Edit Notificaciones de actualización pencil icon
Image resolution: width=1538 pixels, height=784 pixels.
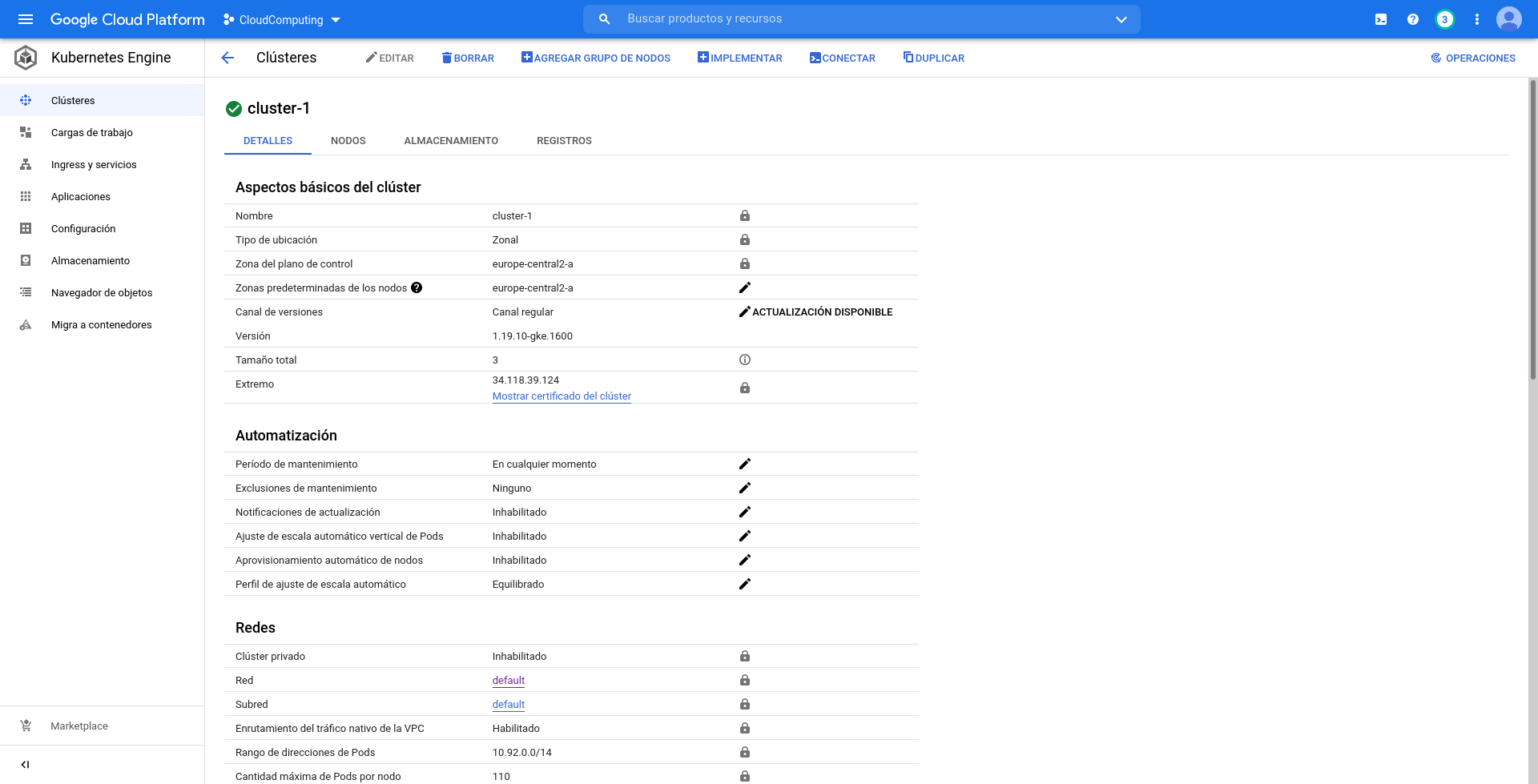tap(745, 512)
